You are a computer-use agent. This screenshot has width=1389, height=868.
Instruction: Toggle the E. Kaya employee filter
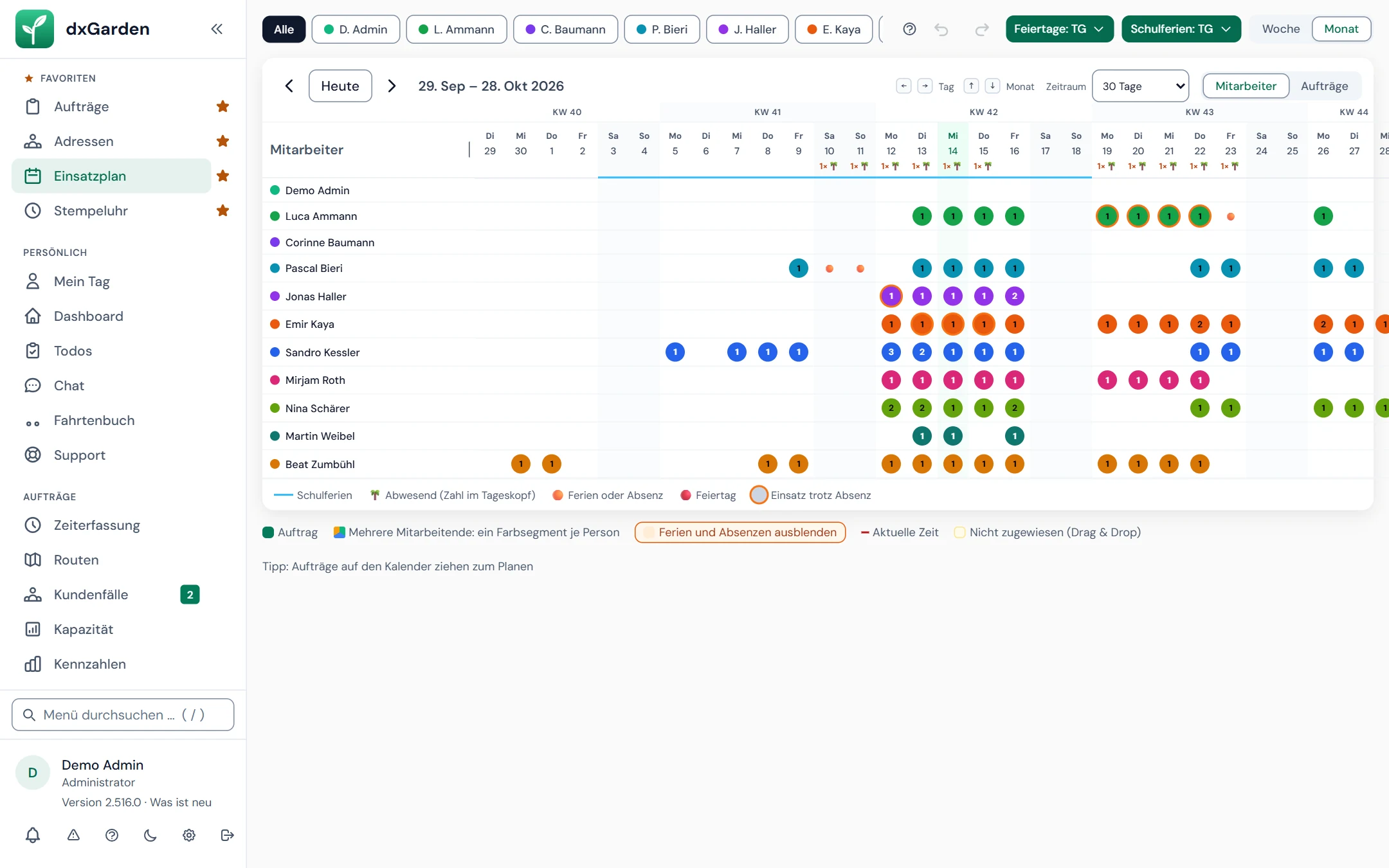834,30
